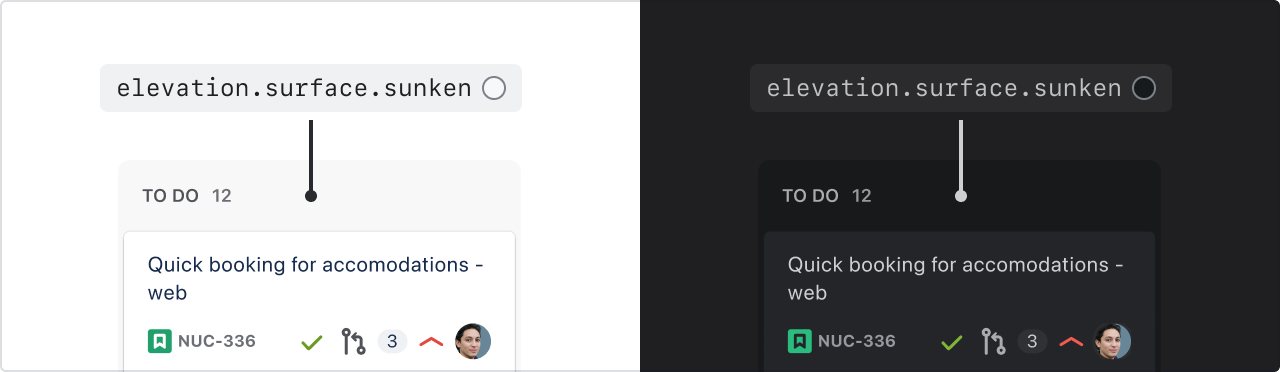The width and height of the screenshot is (1280, 372).
Task: Click the assignee avatar in dark card
Action: coord(1113,341)
